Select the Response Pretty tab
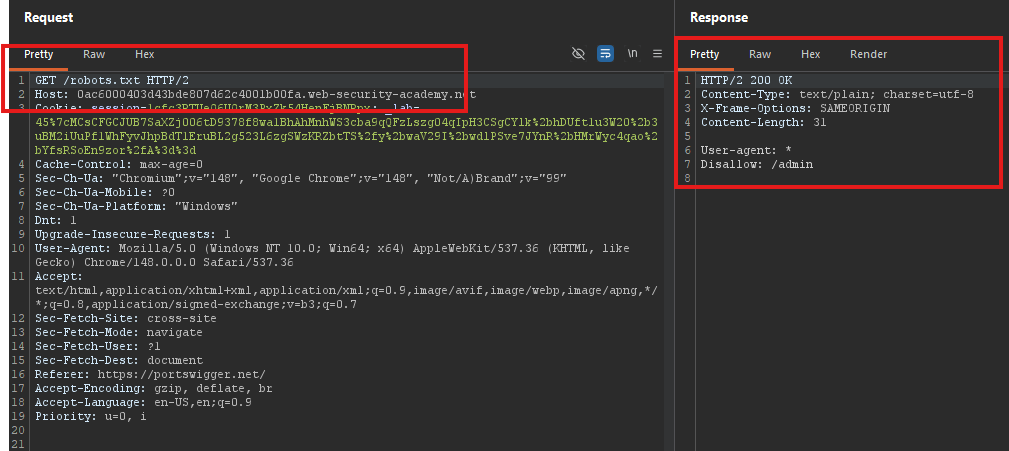The height and width of the screenshot is (451, 1009). (705, 55)
